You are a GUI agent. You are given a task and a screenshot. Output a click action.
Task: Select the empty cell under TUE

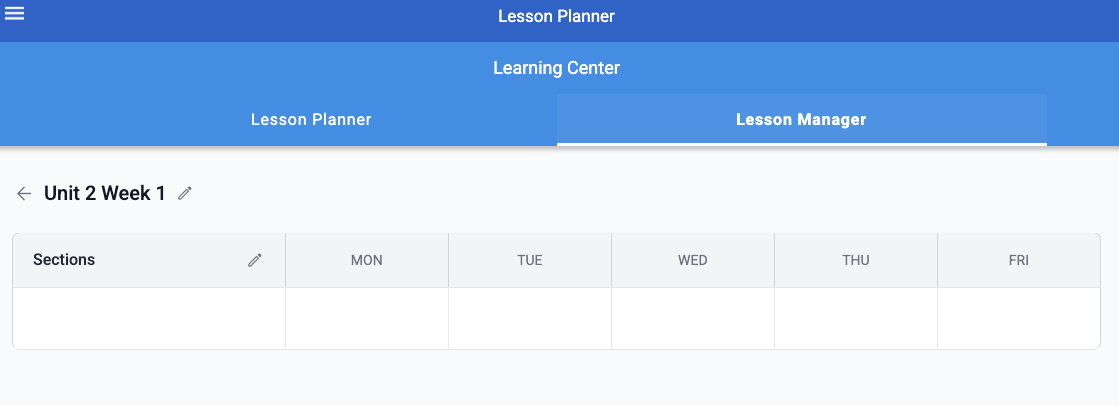[x=530, y=319]
